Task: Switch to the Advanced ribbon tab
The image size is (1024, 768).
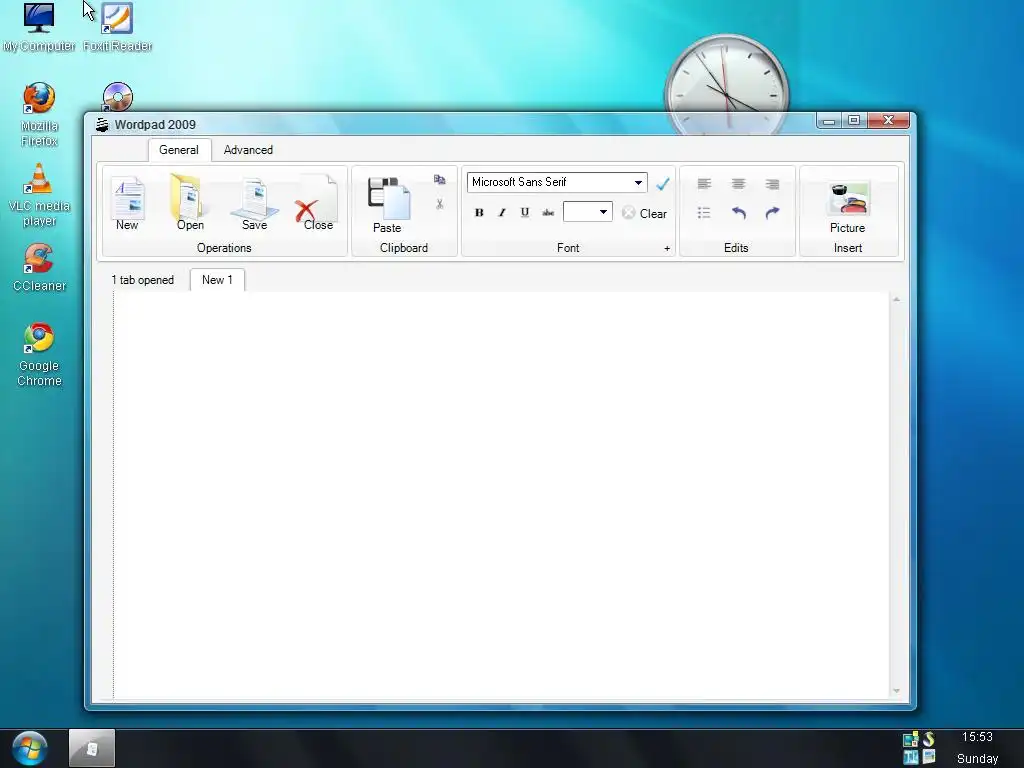Action: tap(248, 150)
